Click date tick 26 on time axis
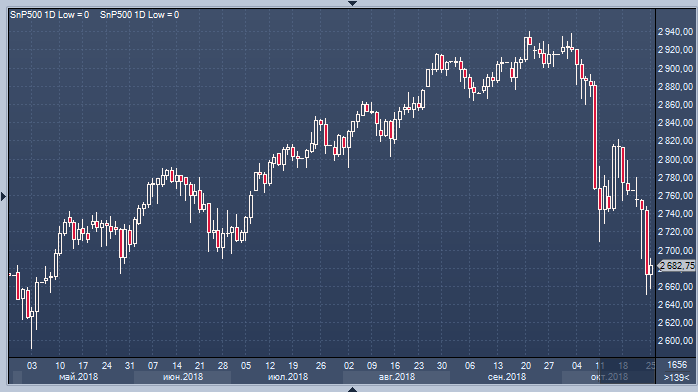Viewport: 698px width, 392px height. click(x=321, y=366)
